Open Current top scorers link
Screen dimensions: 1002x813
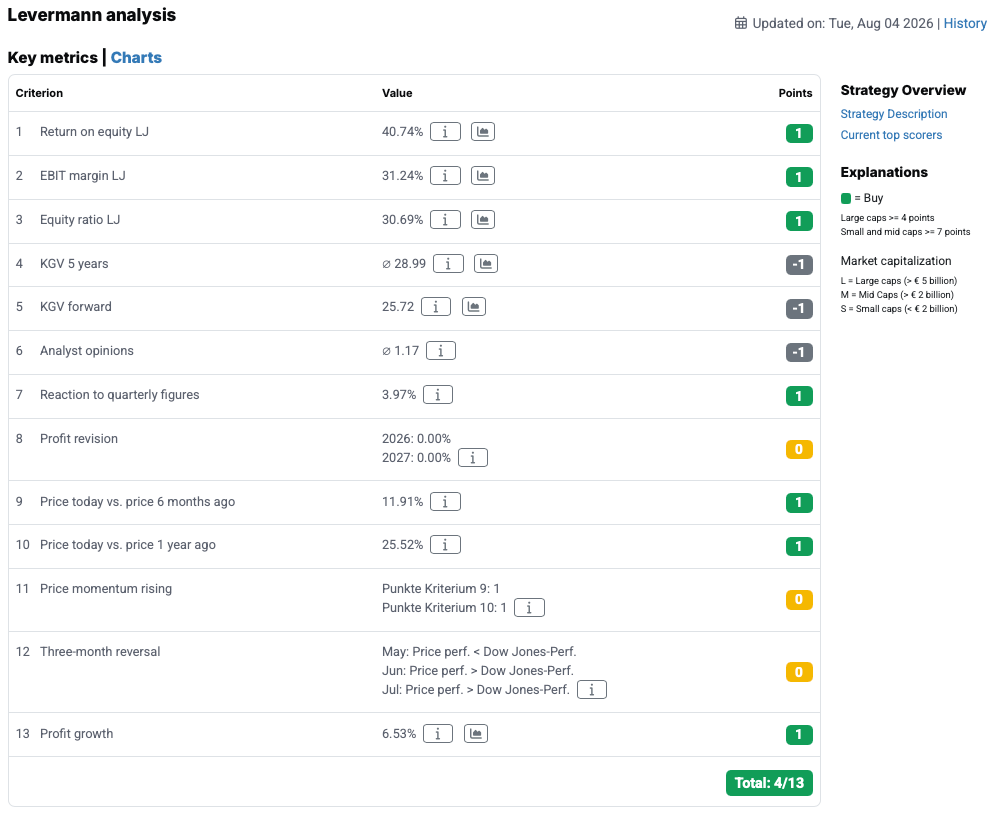pos(891,135)
